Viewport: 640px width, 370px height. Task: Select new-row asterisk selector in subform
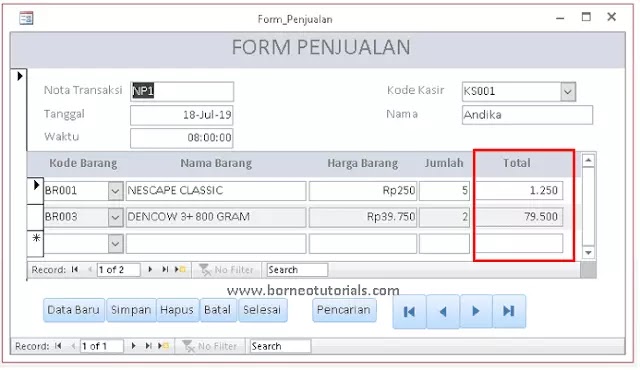click(x=36, y=244)
